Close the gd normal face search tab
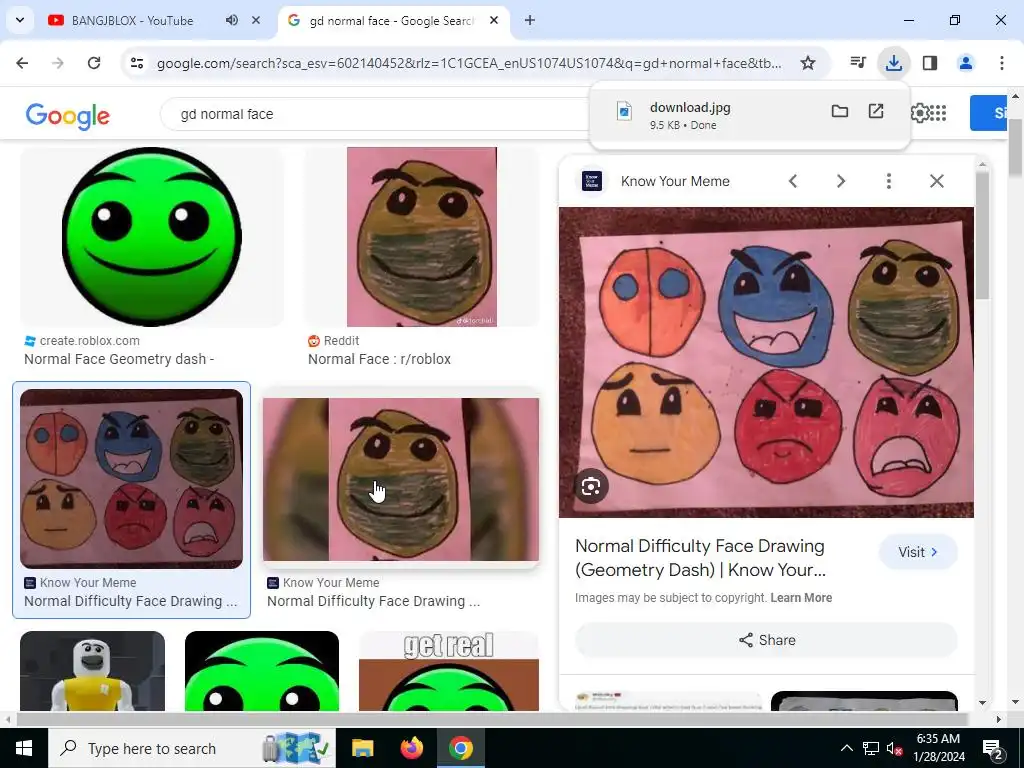 coord(494,20)
